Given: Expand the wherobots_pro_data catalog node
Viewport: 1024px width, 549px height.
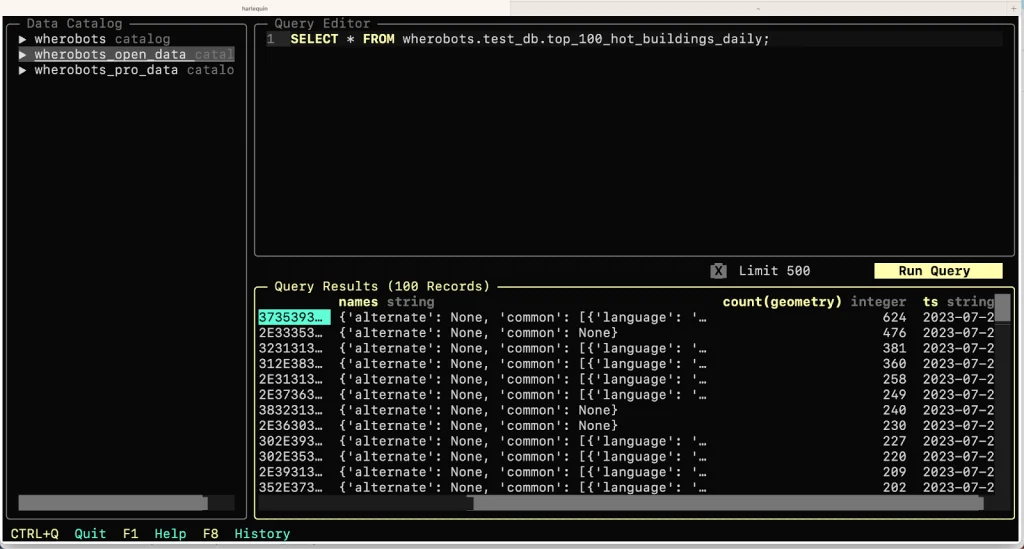Looking at the screenshot, I should click(22, 70).
